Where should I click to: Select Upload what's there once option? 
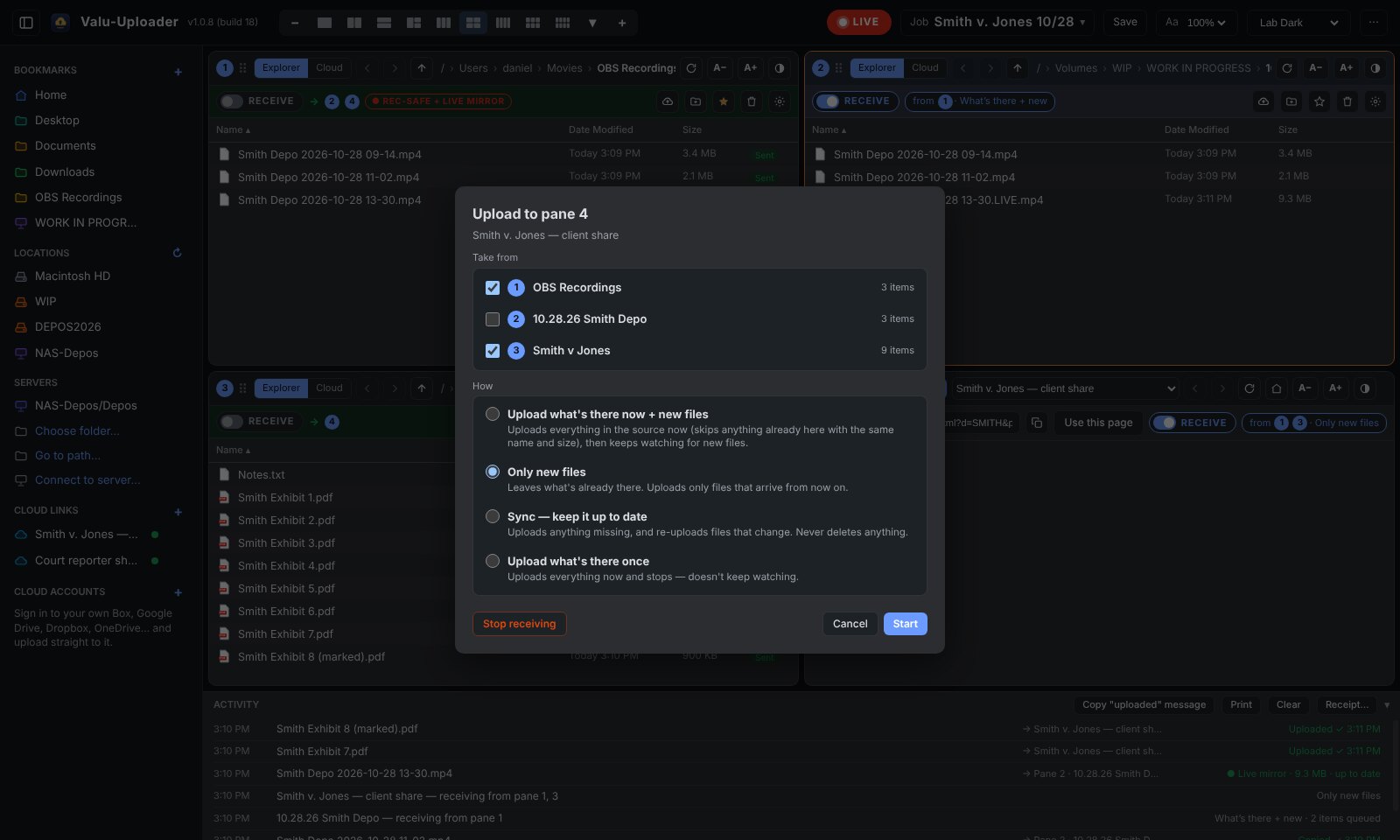coord(493,561)
